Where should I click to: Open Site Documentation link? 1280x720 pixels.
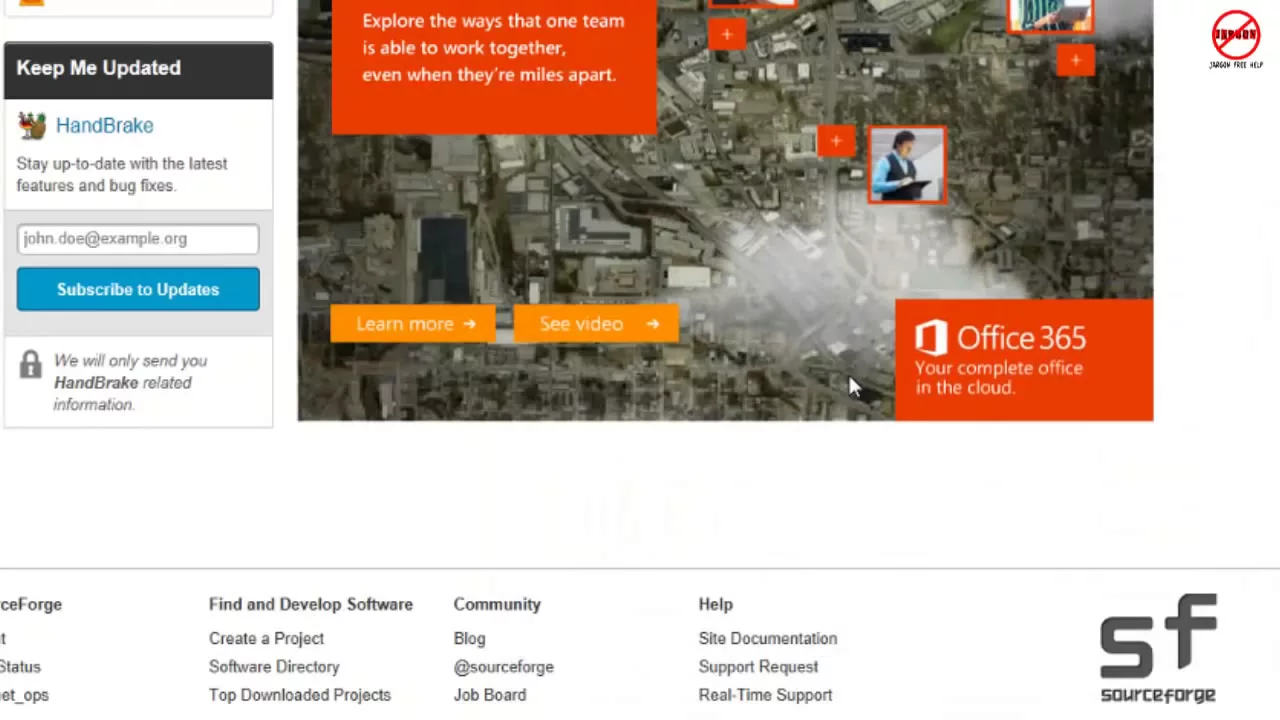tap(768, 638)
